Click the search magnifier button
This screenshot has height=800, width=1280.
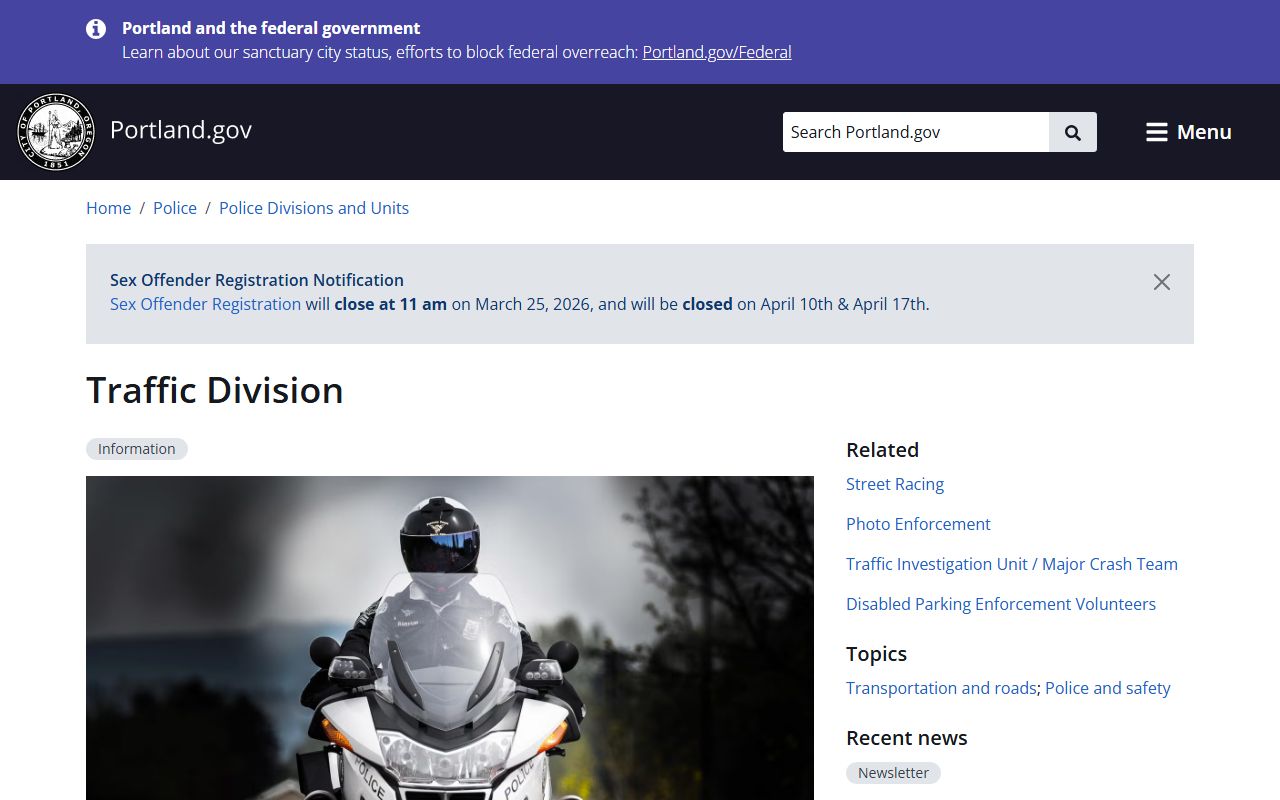click(1073, 132)
